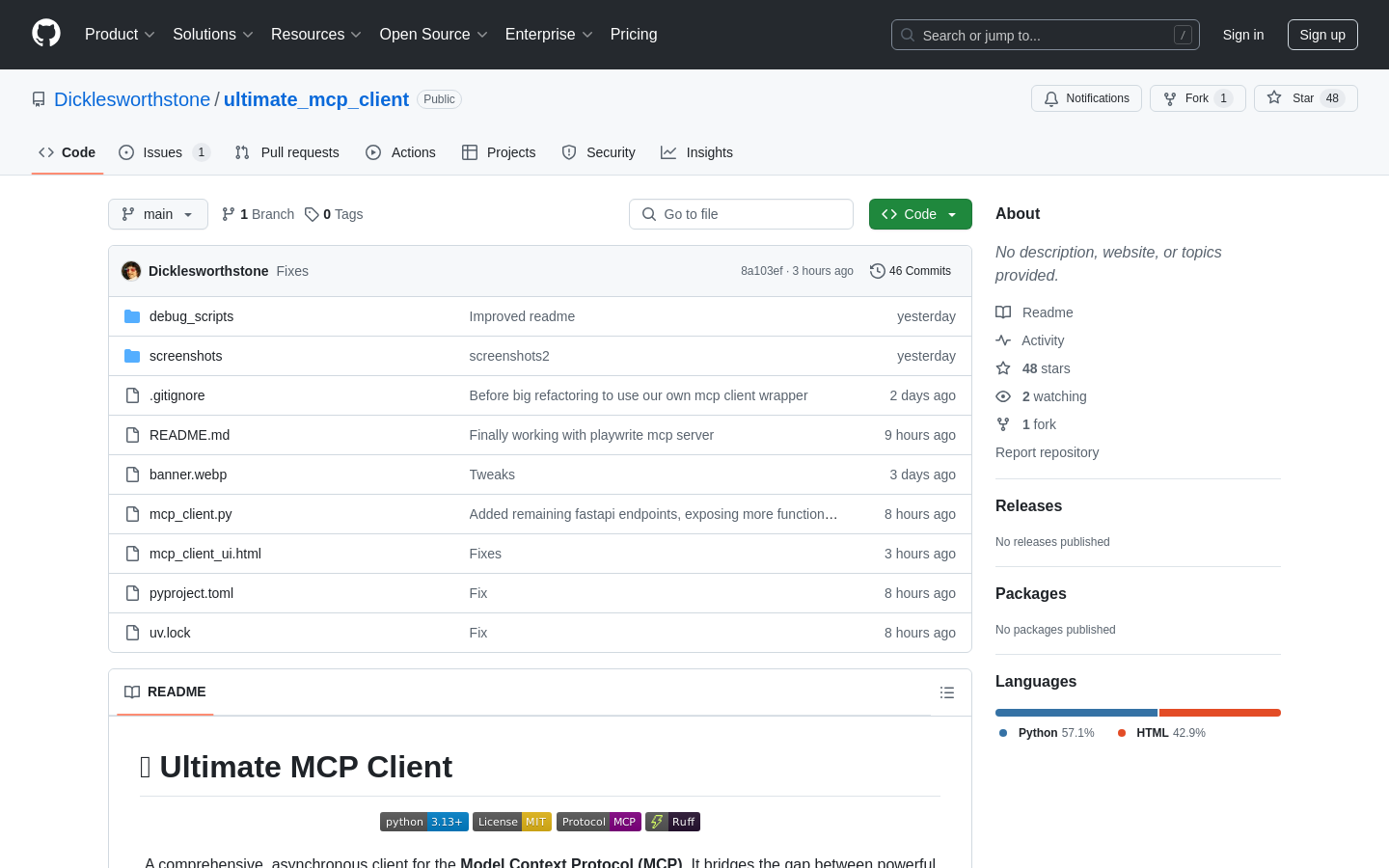The height and width of the screenshot is (868, 1389).
Task: Click the star icon next to 48 stars
Action: [1003, 368]
